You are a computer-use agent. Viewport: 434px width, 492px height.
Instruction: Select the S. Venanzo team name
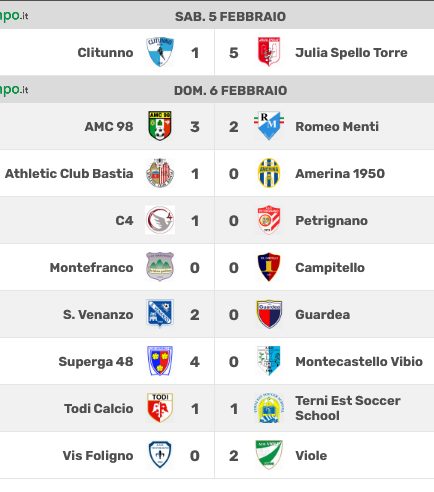pyautogui.click(x=98, y=315)
